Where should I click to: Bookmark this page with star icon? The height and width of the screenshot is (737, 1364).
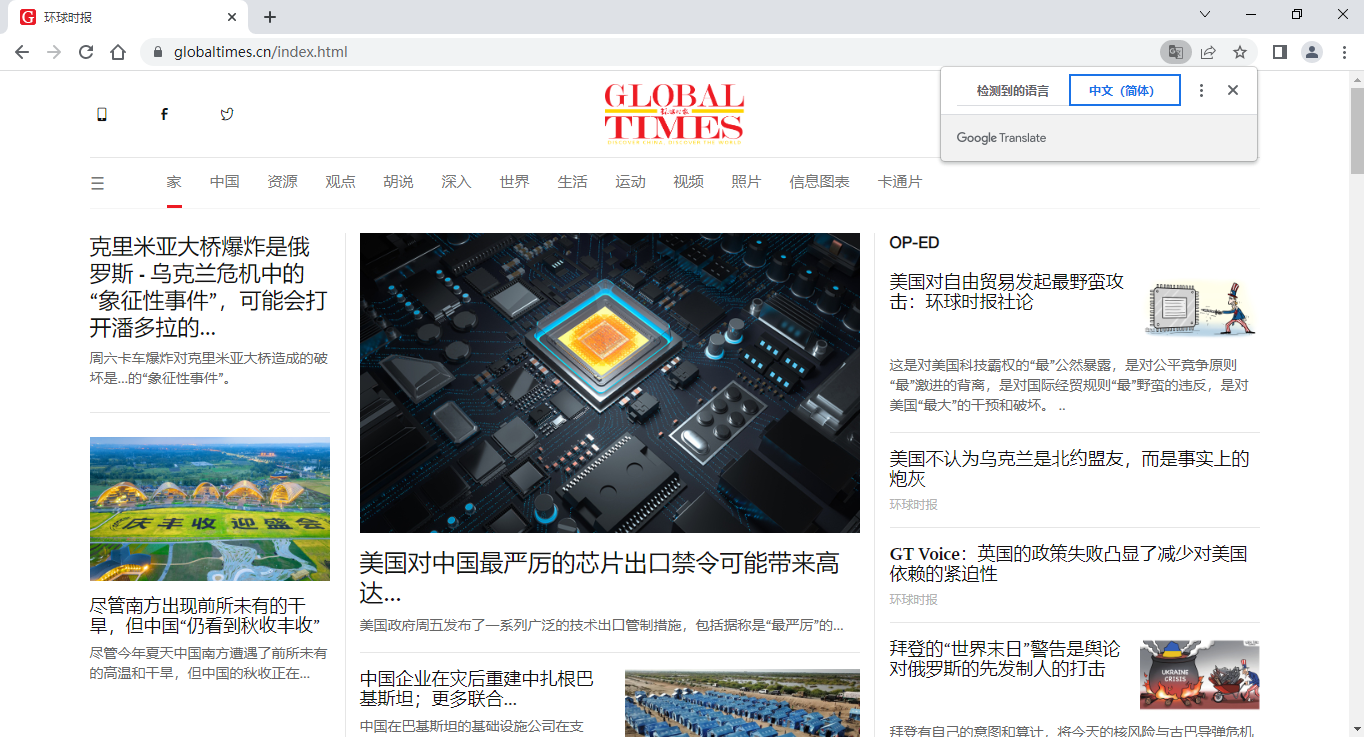click(1240, 52)
